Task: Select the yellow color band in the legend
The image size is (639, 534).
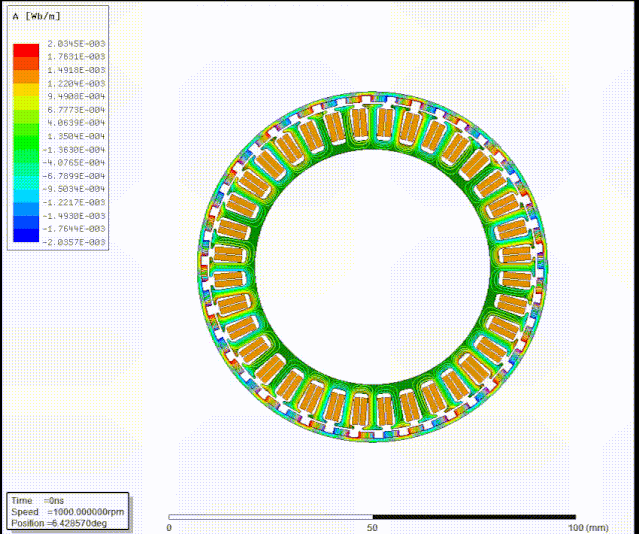Action: point(26,97)
